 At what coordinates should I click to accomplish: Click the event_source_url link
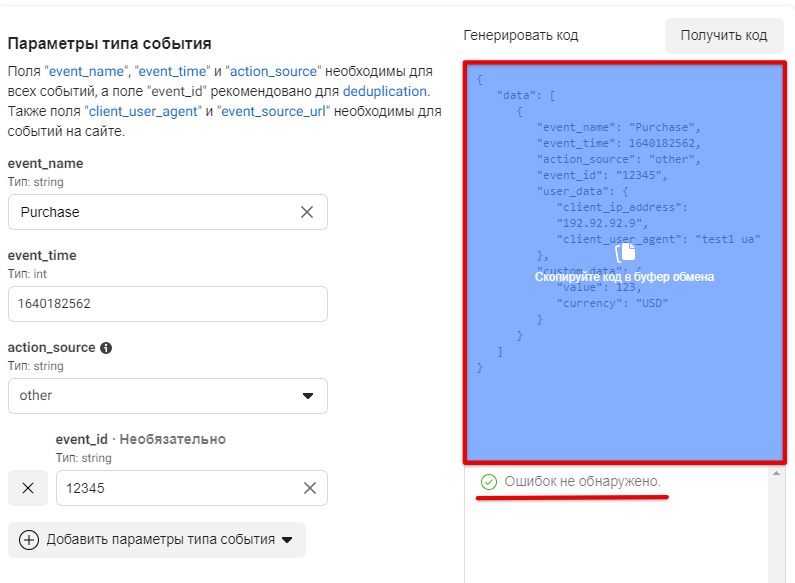(273, 111)
